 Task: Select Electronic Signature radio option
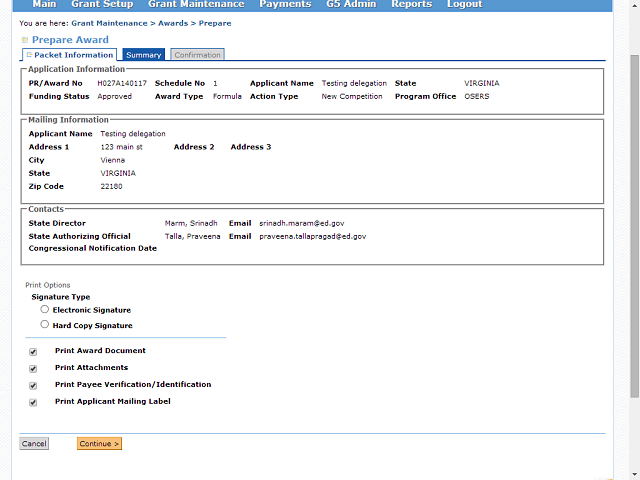coord(44,310)
